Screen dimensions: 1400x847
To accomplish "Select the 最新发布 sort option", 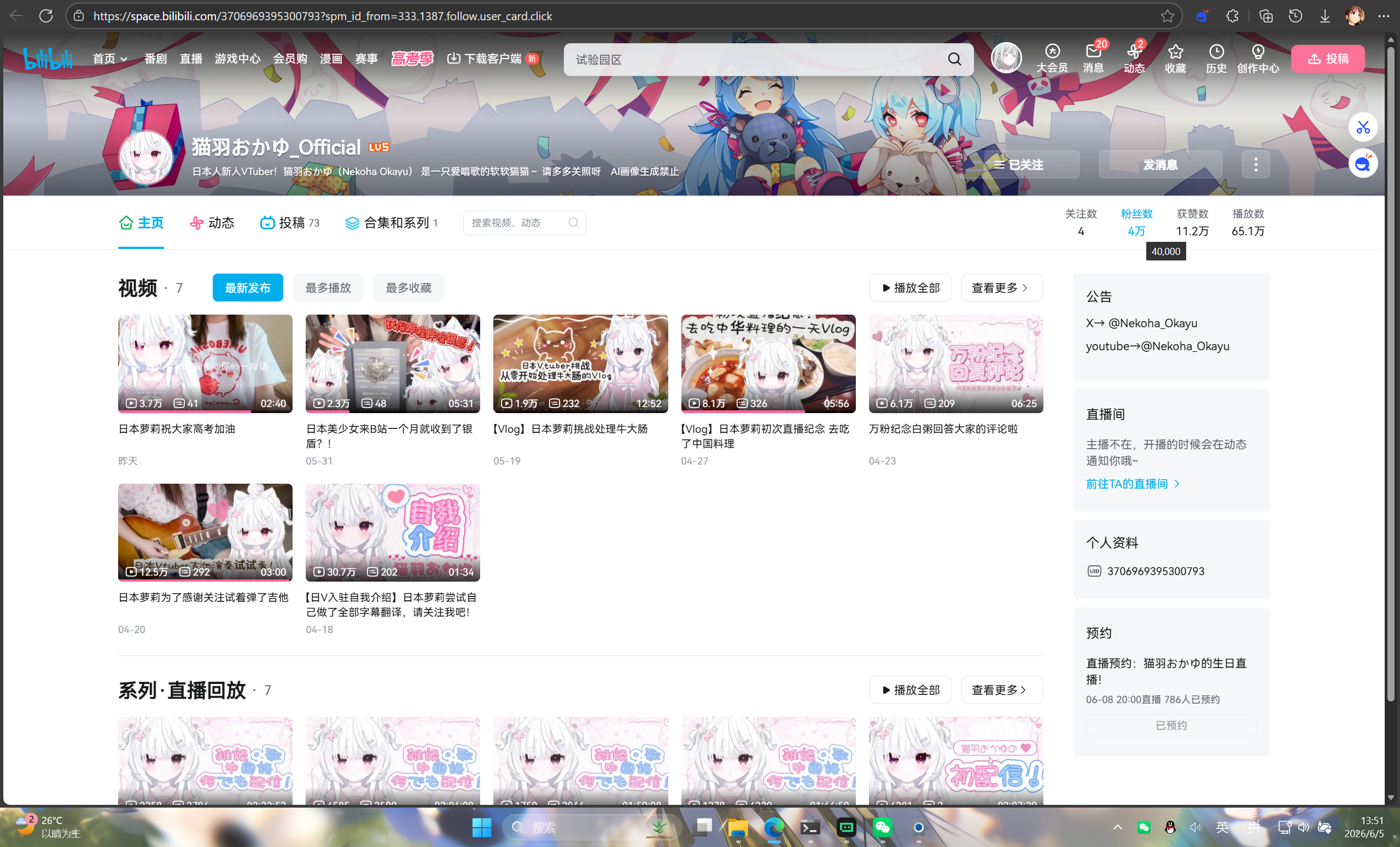I will click(x=248, y=288).
